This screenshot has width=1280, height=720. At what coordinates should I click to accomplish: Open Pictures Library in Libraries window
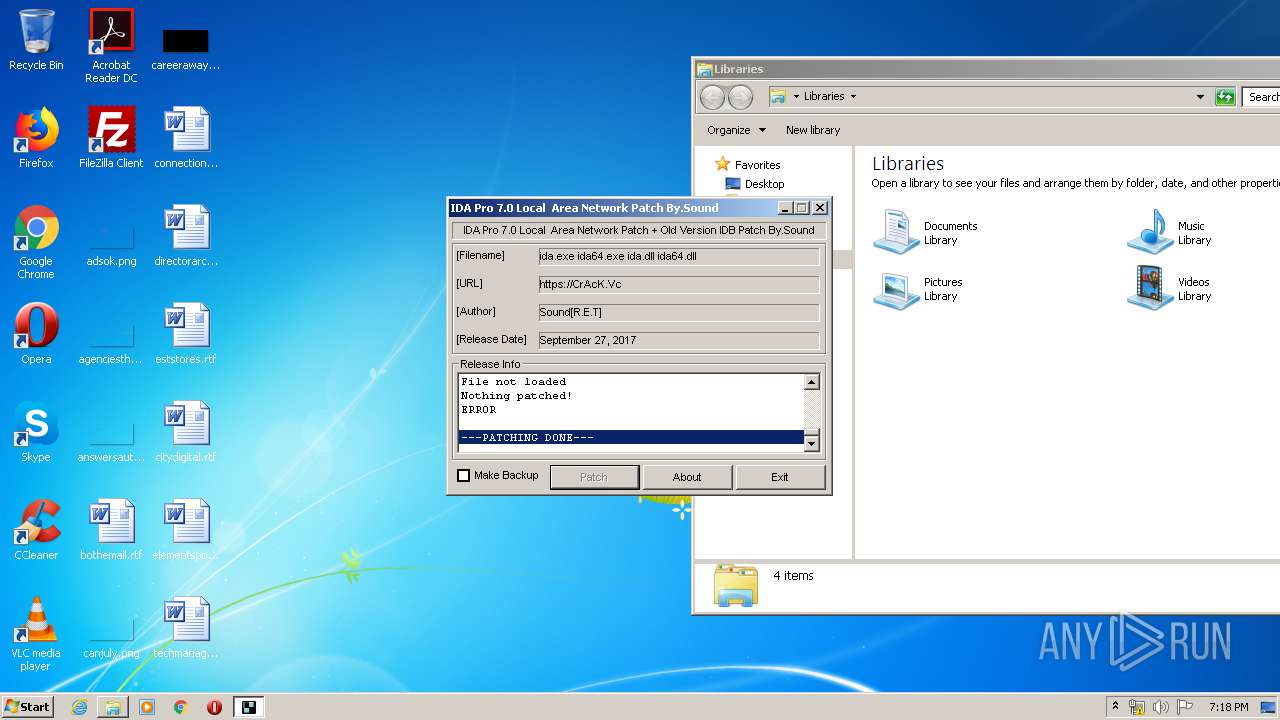pyautogui.click(x=918, y=289)
